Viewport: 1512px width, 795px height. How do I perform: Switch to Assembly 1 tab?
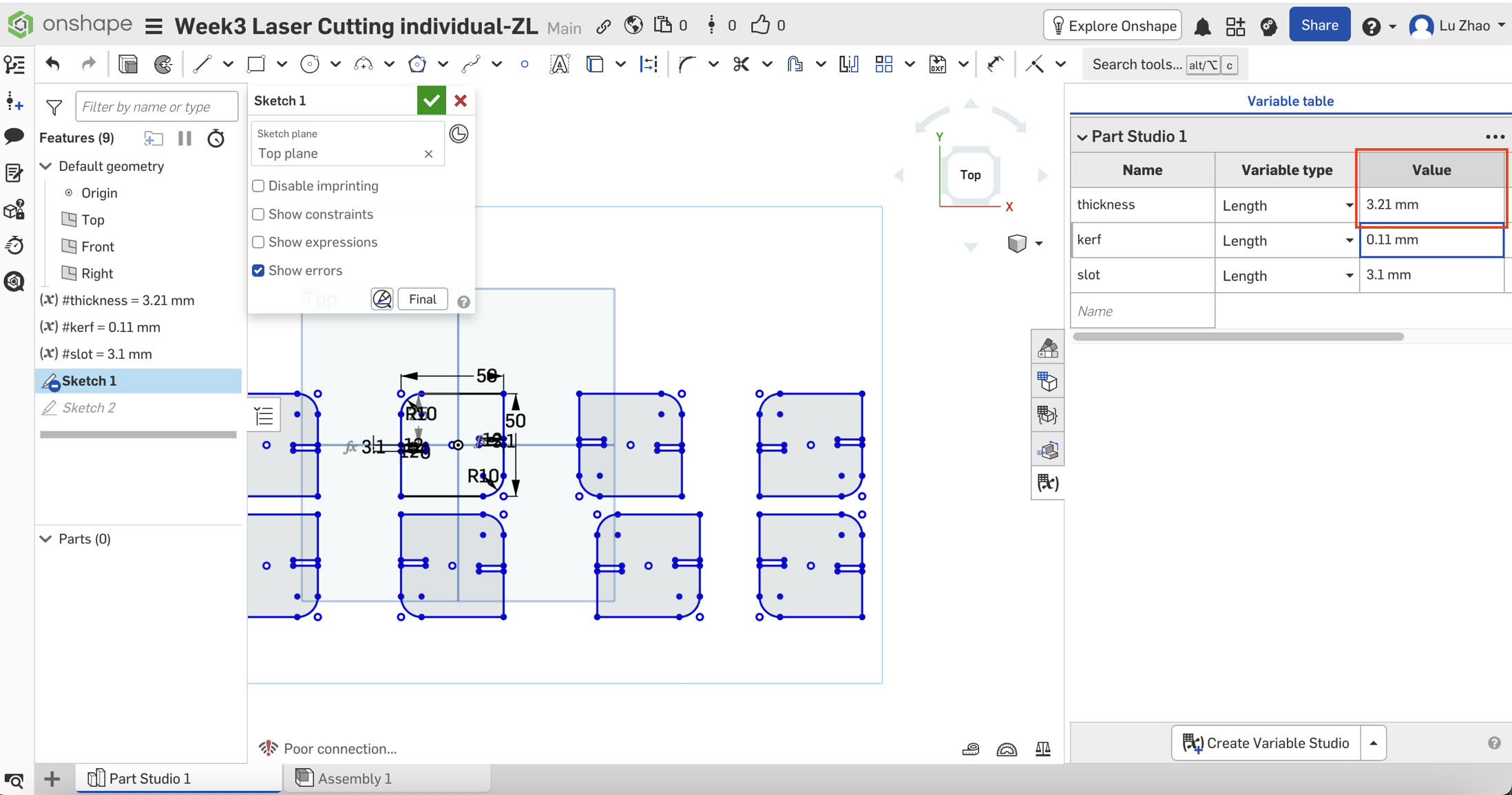pos(354,778)
